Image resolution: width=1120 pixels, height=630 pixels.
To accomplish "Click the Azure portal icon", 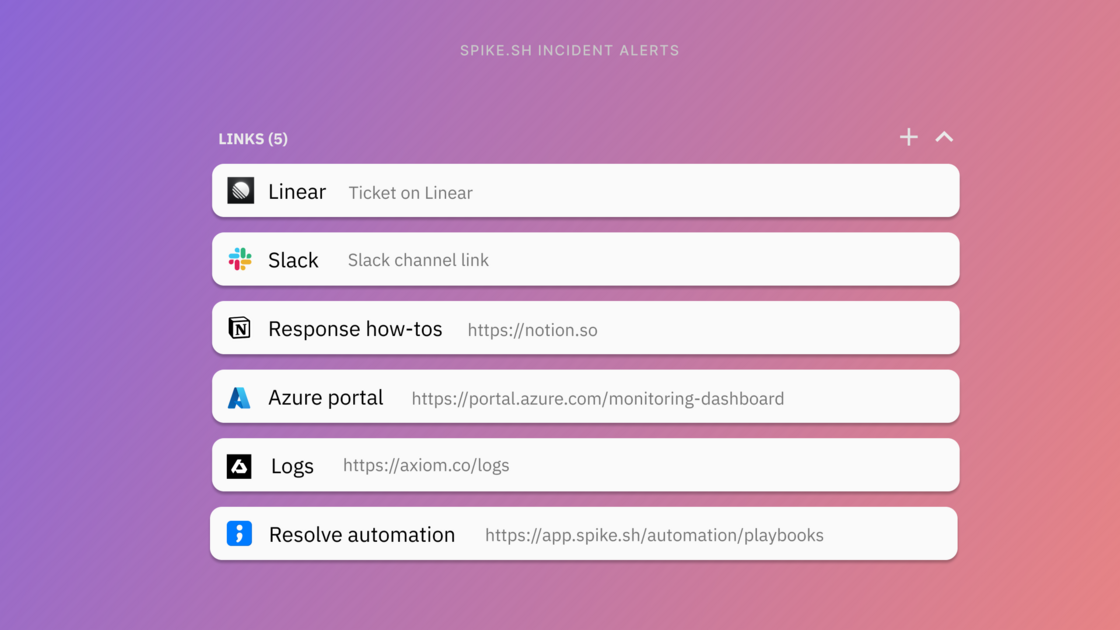I will point(240,397).
